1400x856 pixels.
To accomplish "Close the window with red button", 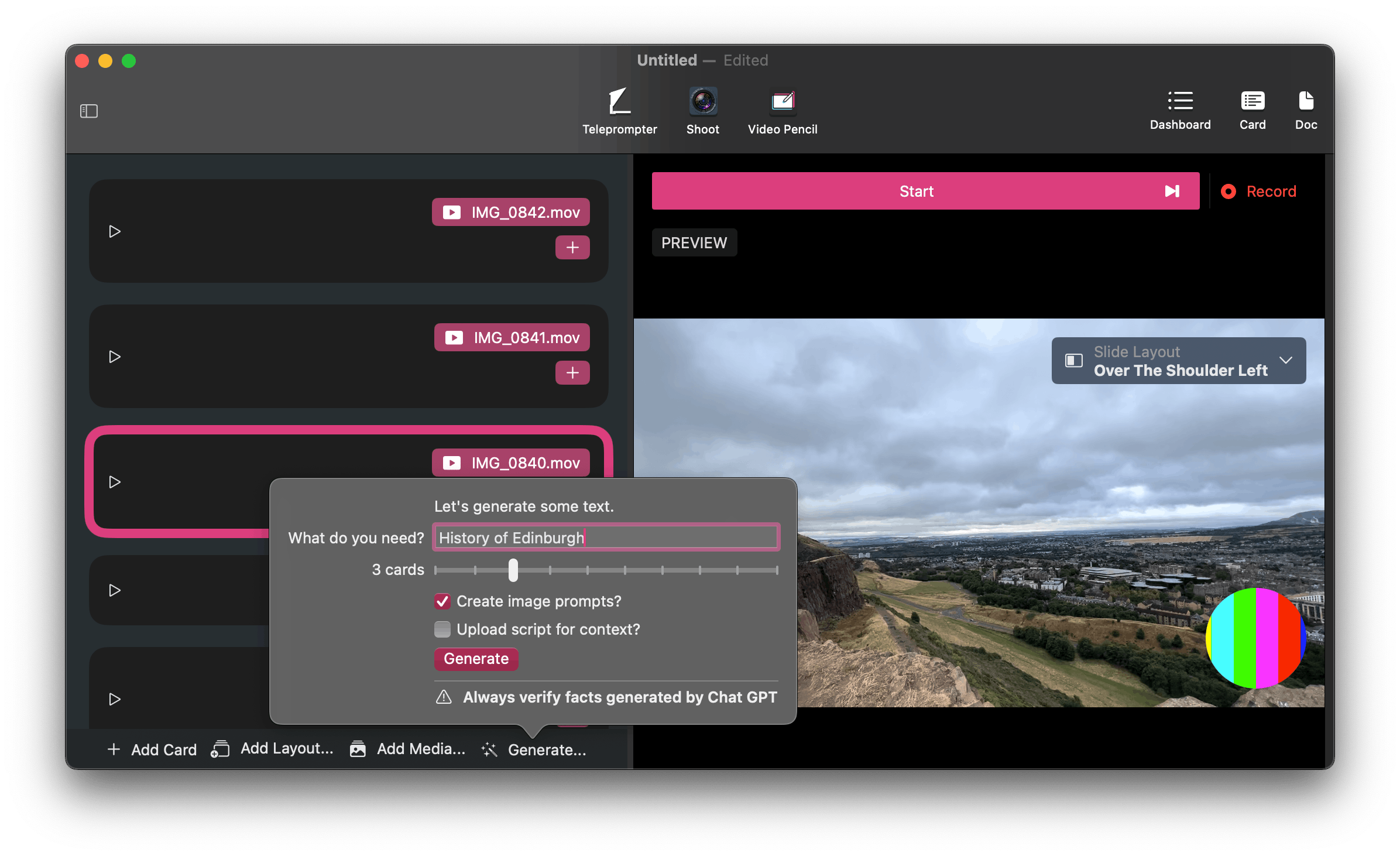I will (82, 61).
